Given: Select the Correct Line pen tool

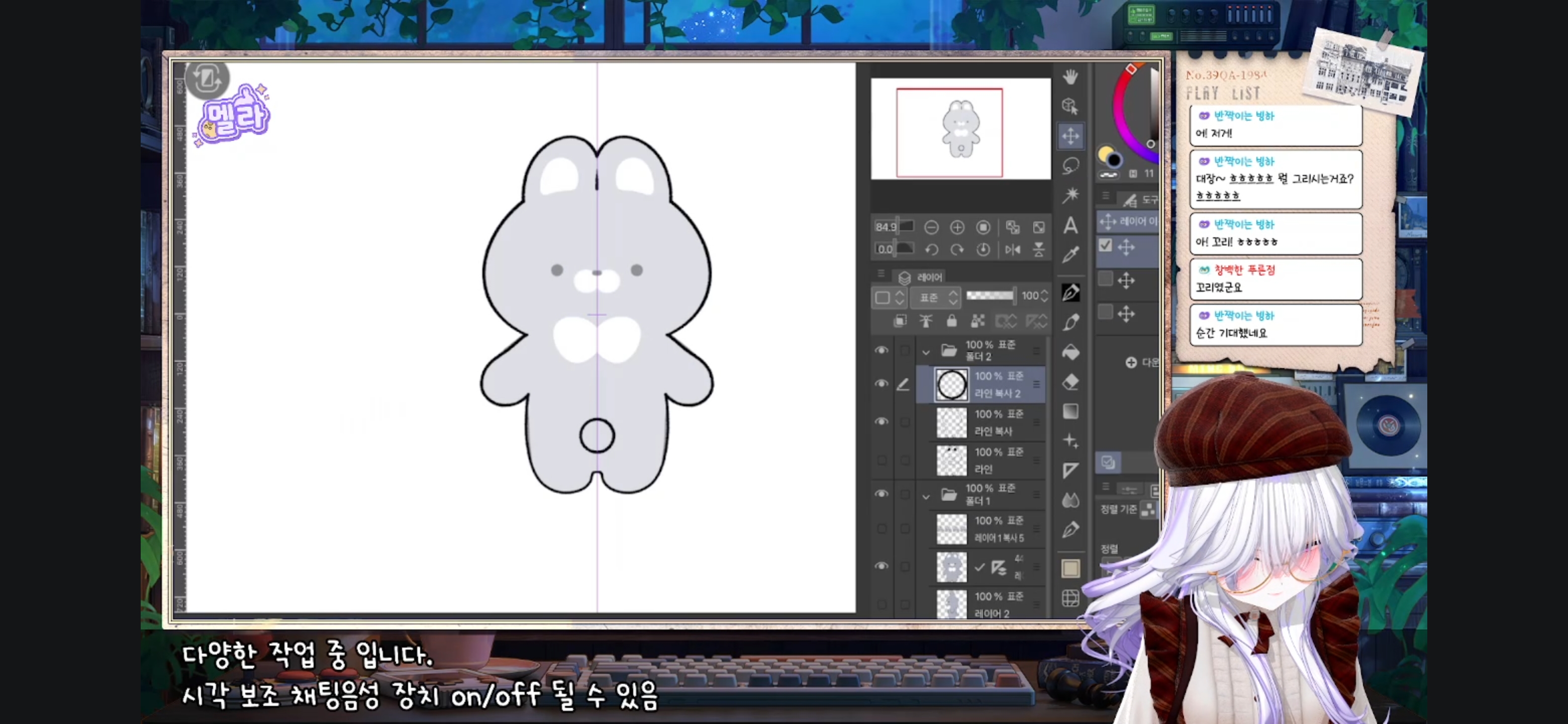Looking at the screenshot, I should coord(1070,530).
